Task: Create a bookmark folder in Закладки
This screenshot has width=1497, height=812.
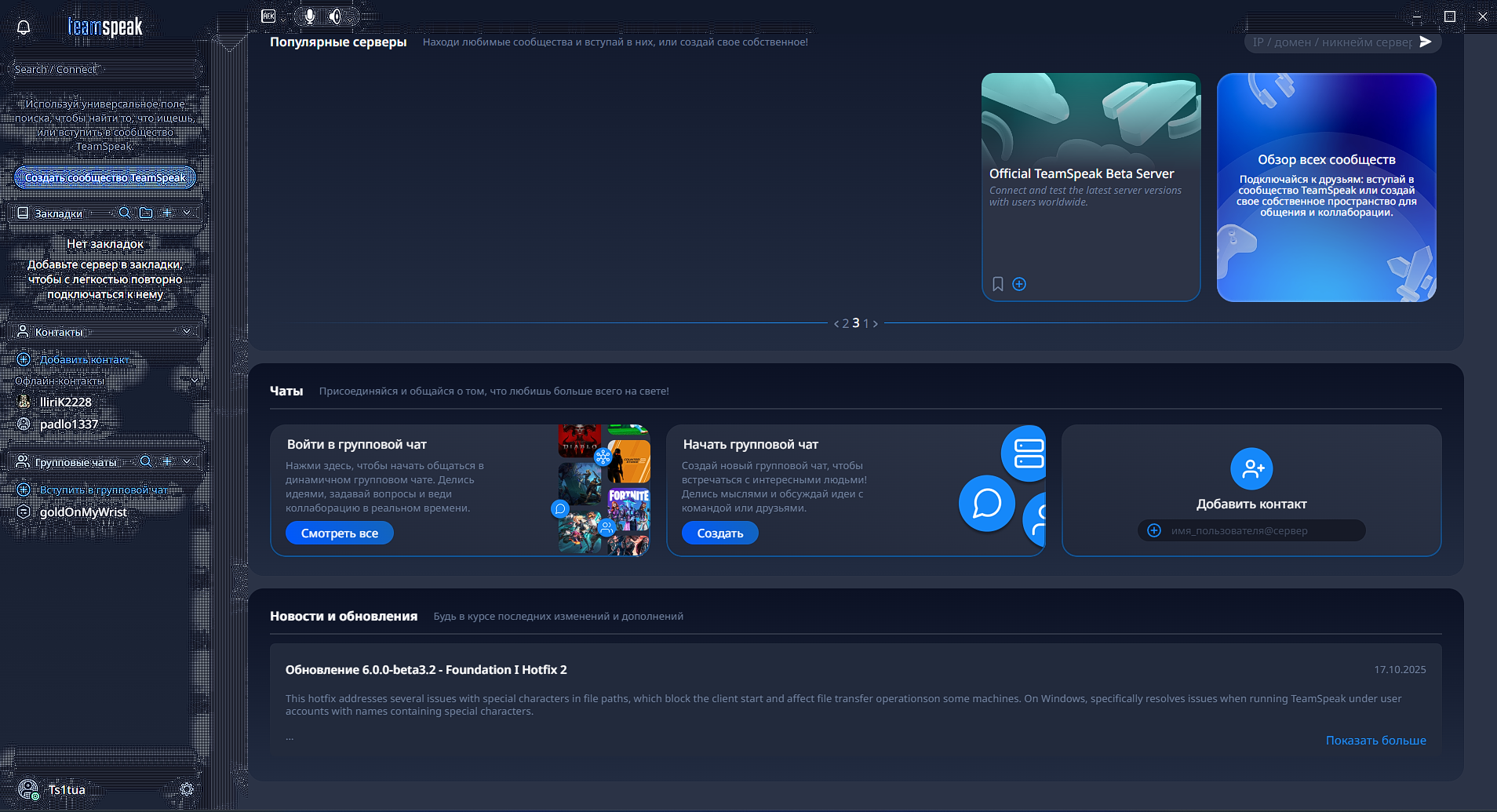Action: [146, 213]
